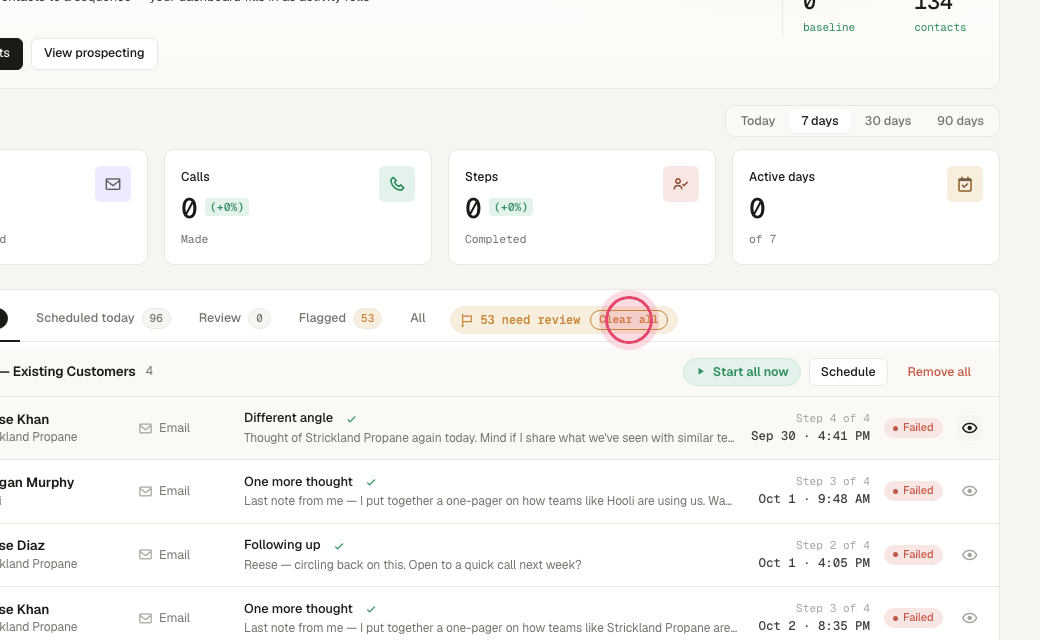Image resolution: width=1040 pixels, height=640 pixels.
Task: Click the Different angle subject line
Action: point(289,418)
